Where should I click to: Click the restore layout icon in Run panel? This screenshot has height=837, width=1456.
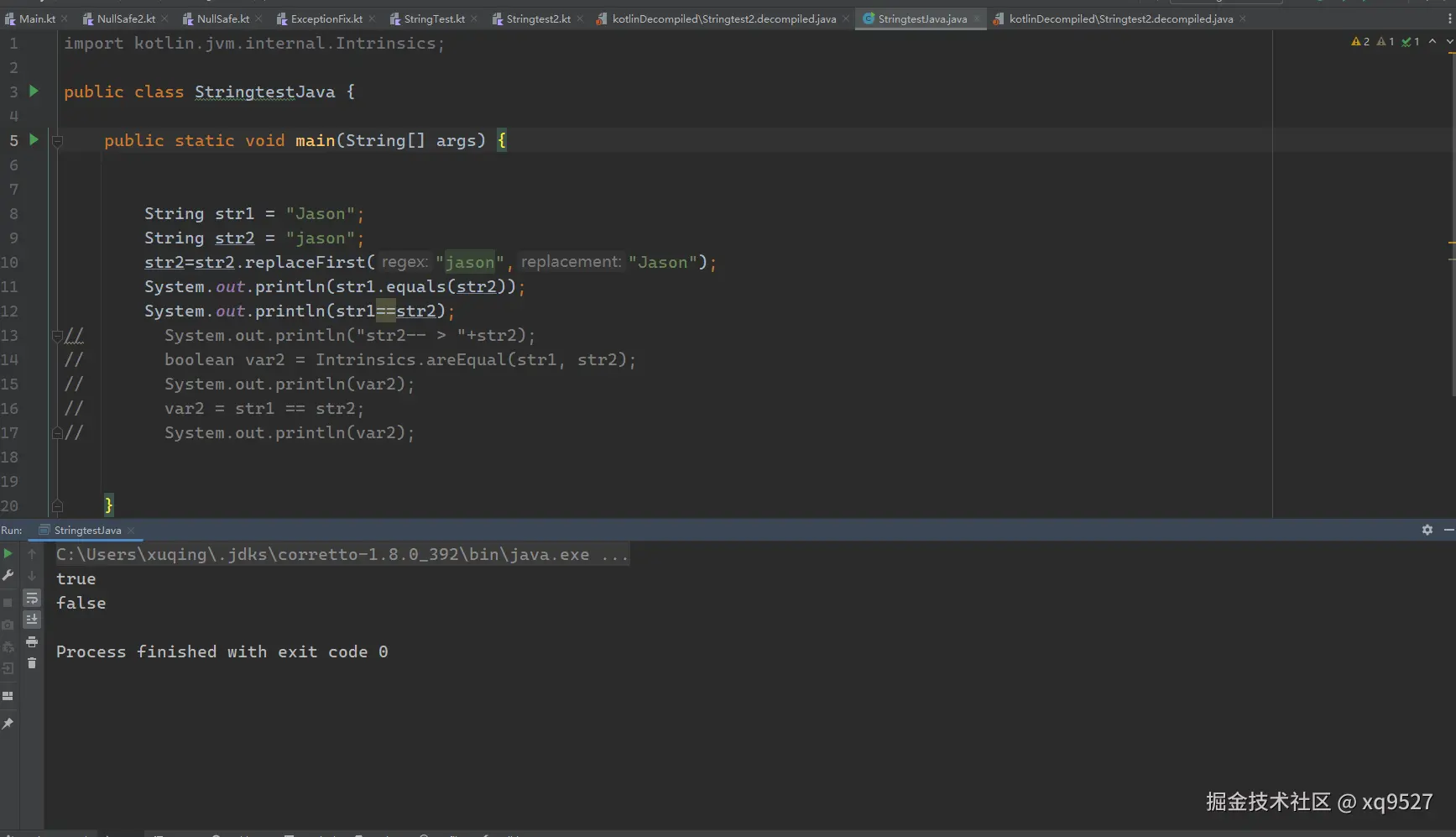coord(8,696)
